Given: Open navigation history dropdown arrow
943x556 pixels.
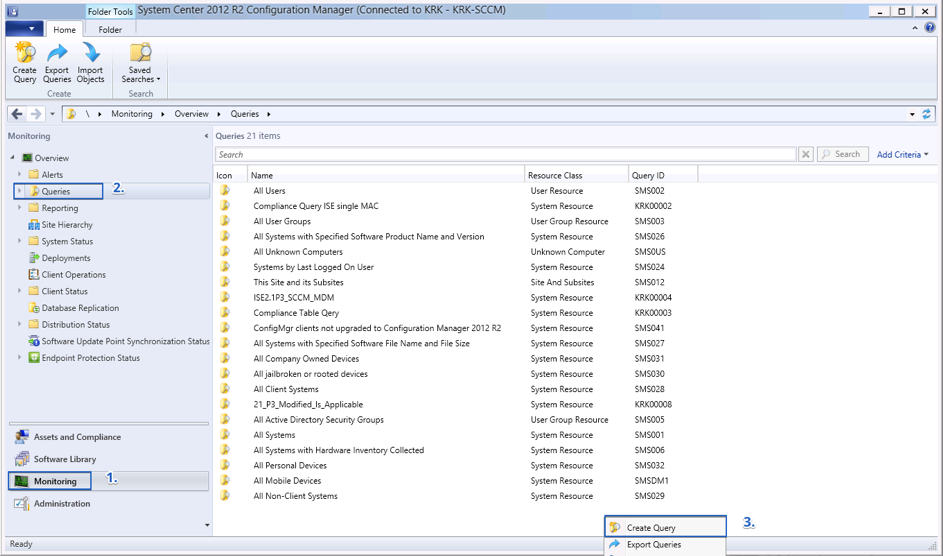Looking at the screenshot, I should pyautogui.click(x=52, y=114).
